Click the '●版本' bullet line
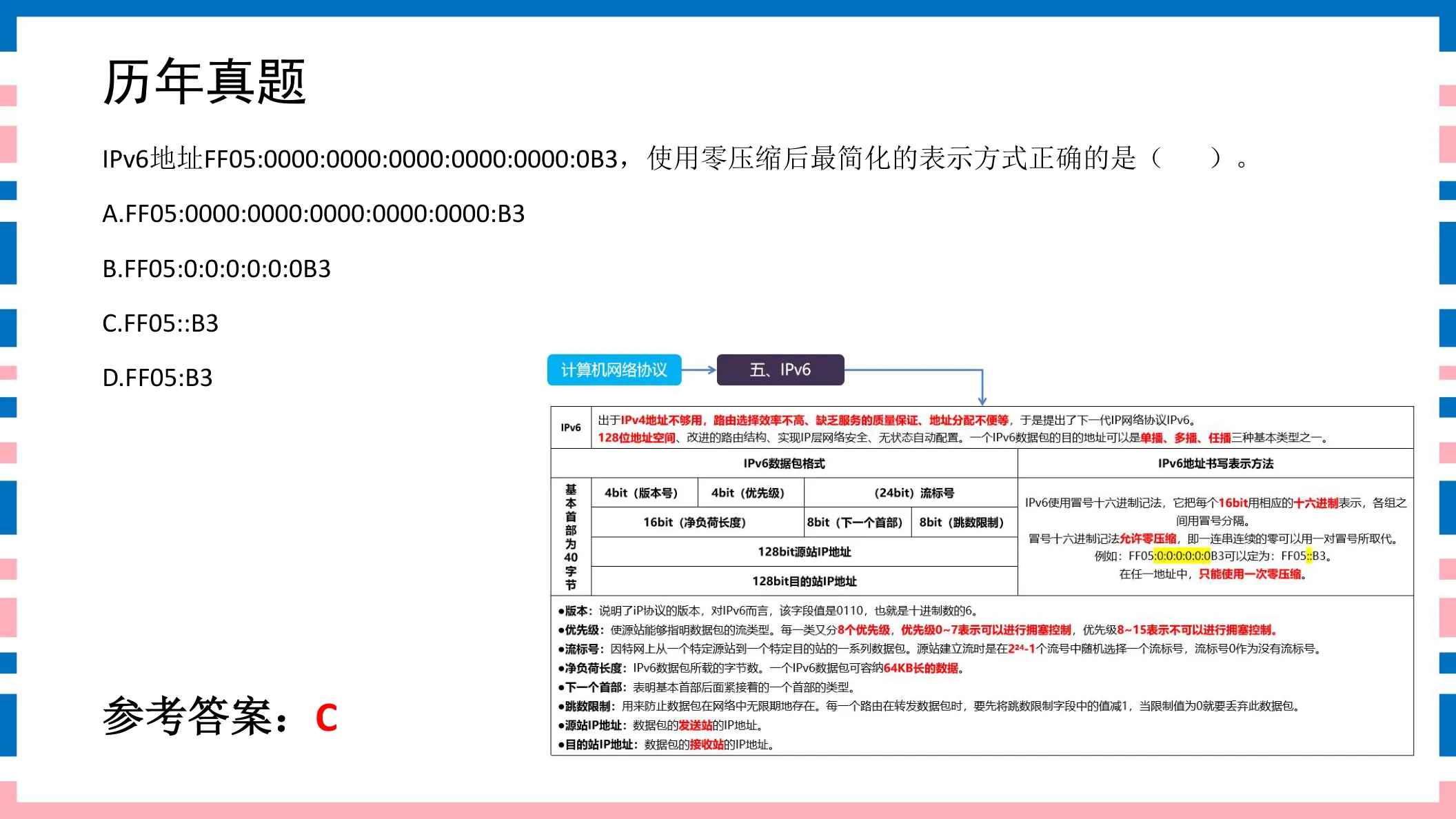This screenshot has width=1456, height=819. click(x=769, y=610)
